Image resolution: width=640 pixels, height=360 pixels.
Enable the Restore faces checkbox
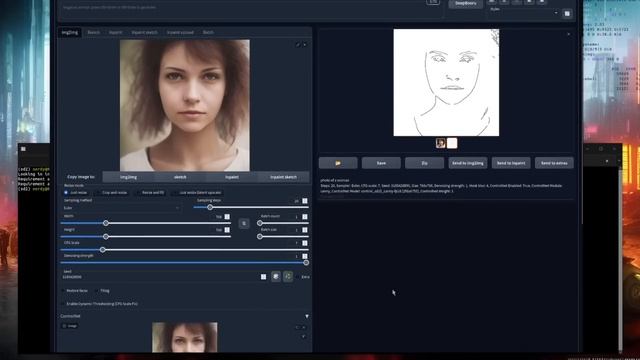pyautogui.click(x=63, y=291)
